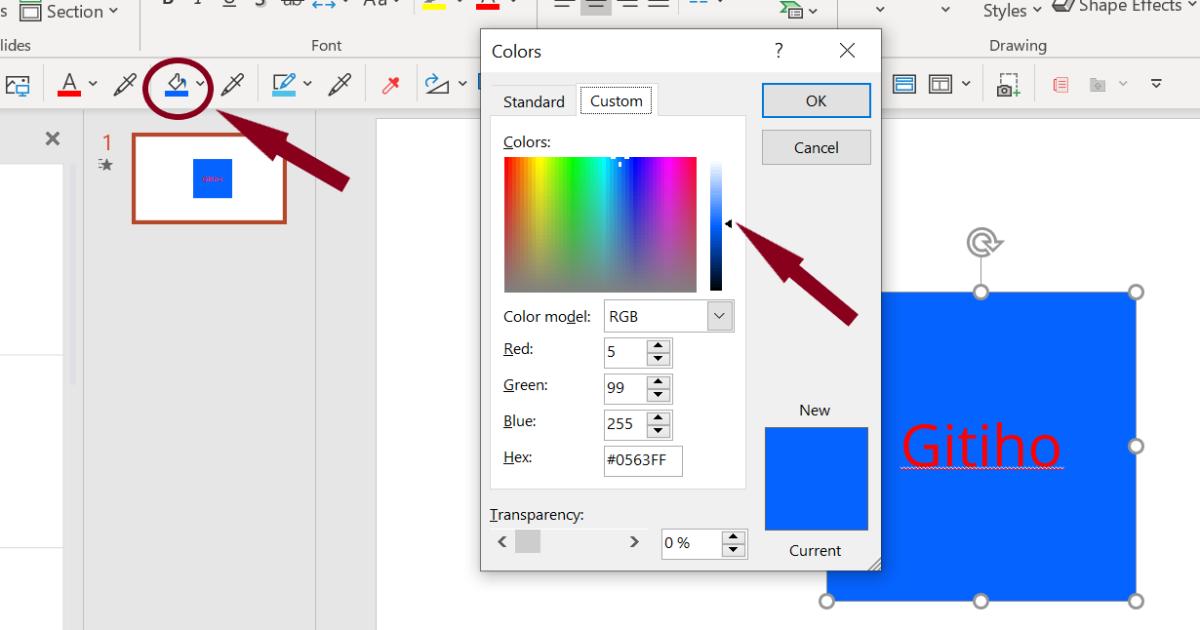Click the font color A icon in quick toolbar
Screen dimensions: 1200x630
point(68,84)
